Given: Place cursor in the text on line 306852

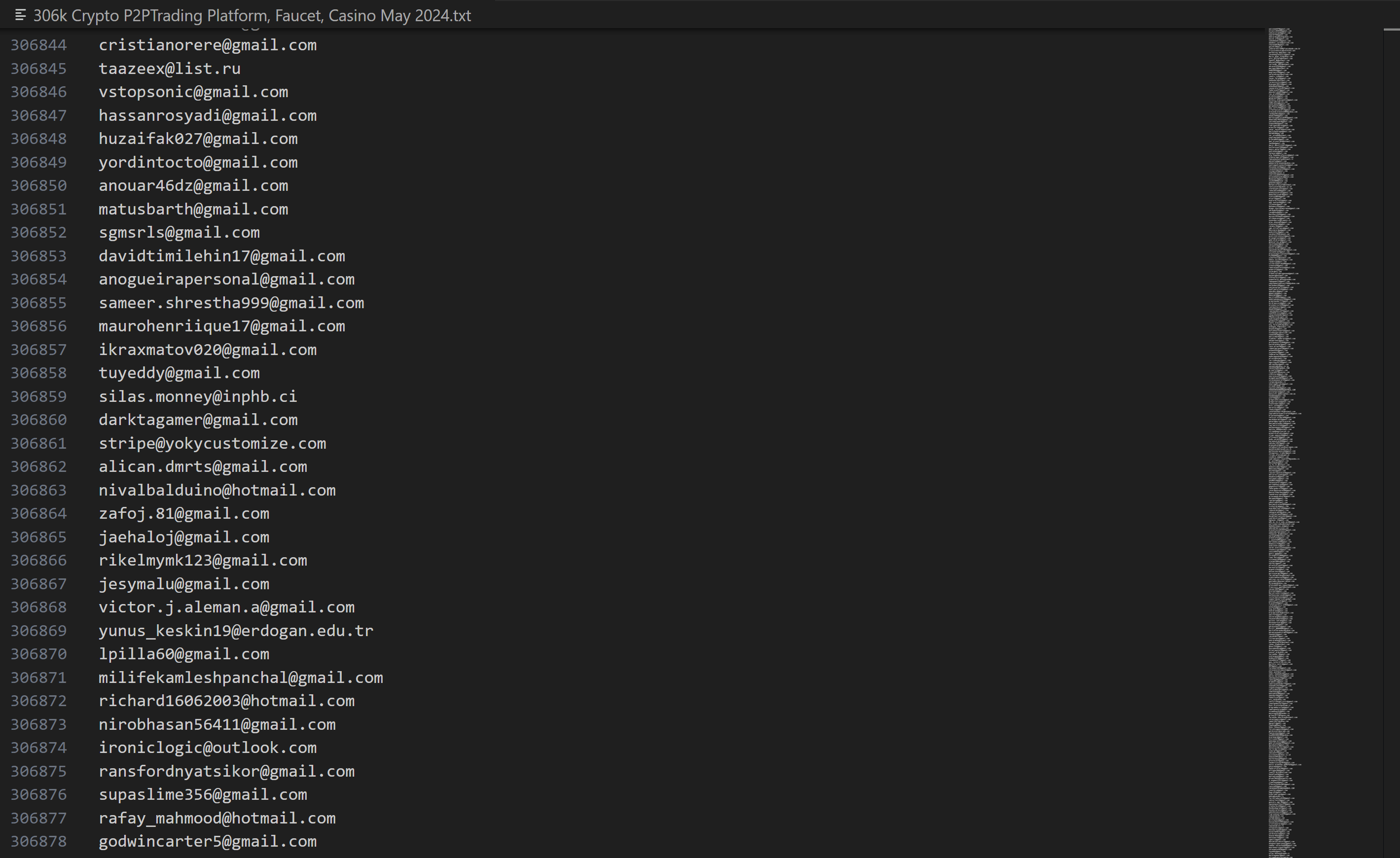Looking at the screenshot, I should point(179,232).
